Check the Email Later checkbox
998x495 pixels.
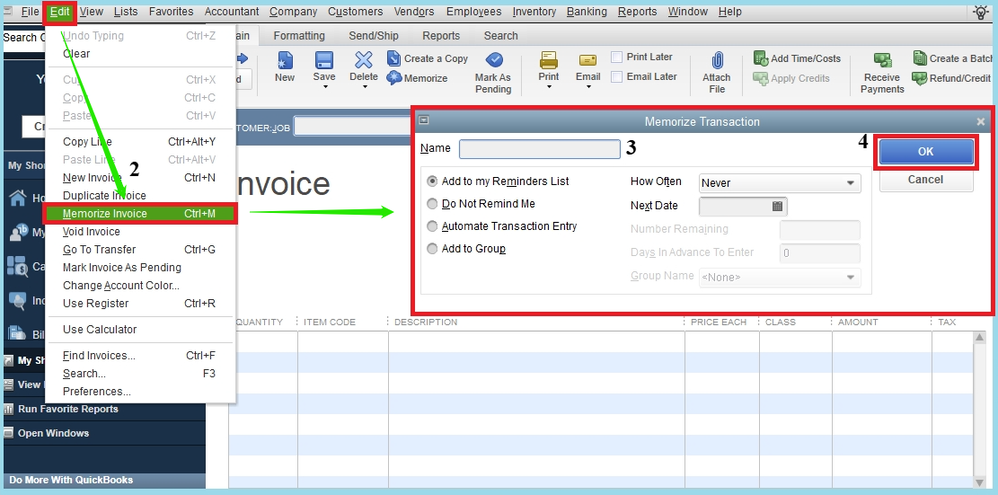point(616,77)
